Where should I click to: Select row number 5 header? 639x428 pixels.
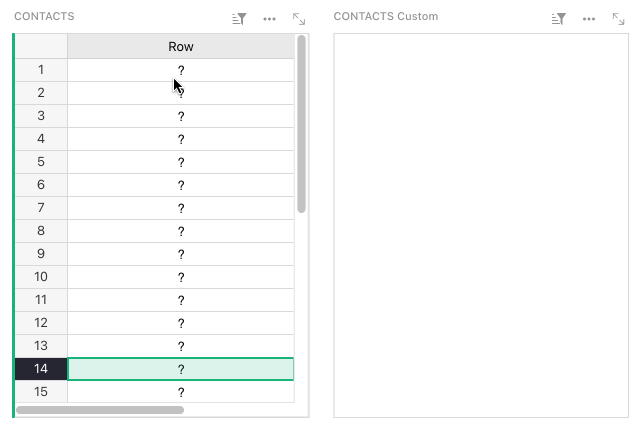(x=41, y=162)
